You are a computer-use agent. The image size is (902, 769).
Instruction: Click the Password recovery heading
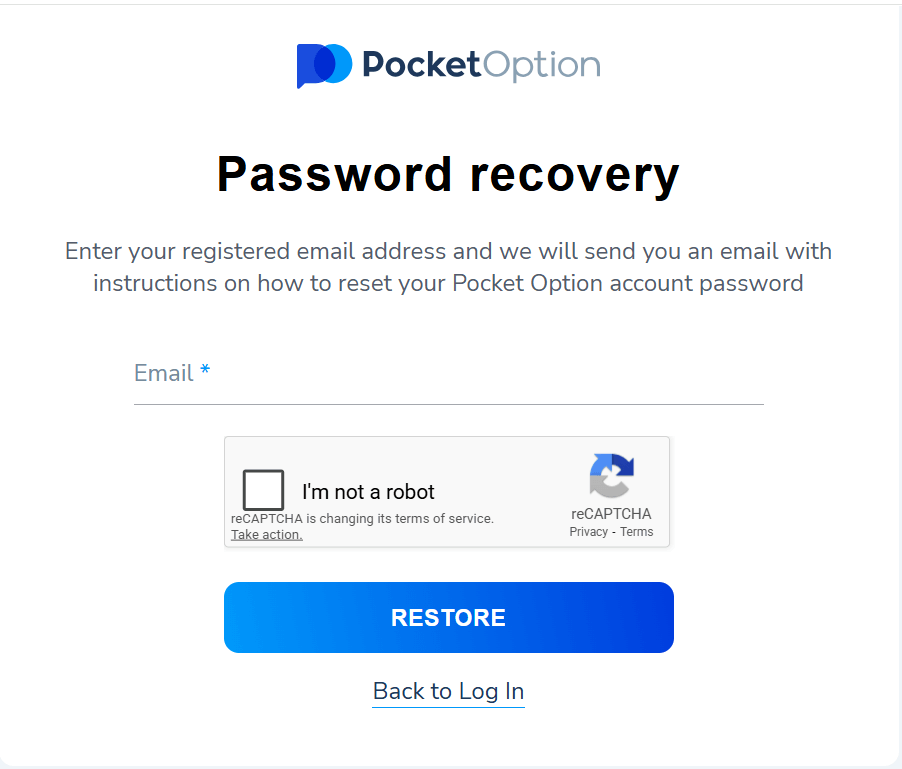pos(448,174)
